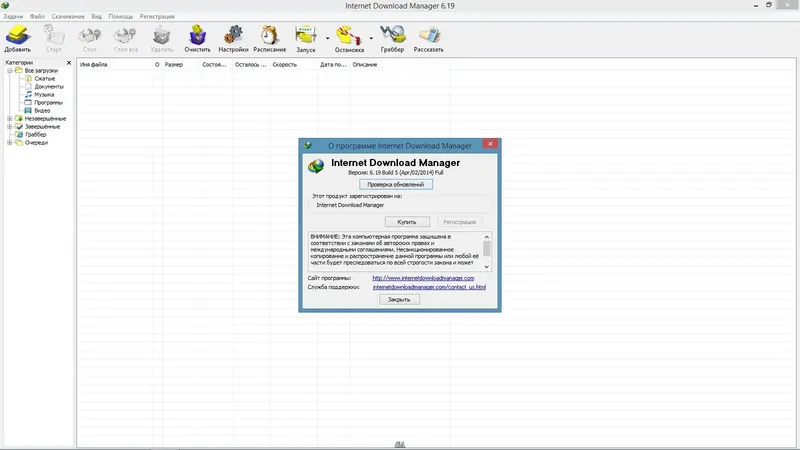
Task: Select the Сжатые category
Action: click(44, 79)
